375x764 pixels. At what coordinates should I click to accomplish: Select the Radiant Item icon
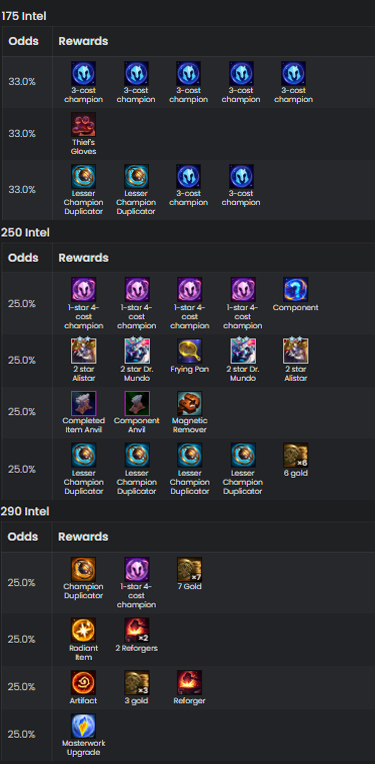click(83, 630)
